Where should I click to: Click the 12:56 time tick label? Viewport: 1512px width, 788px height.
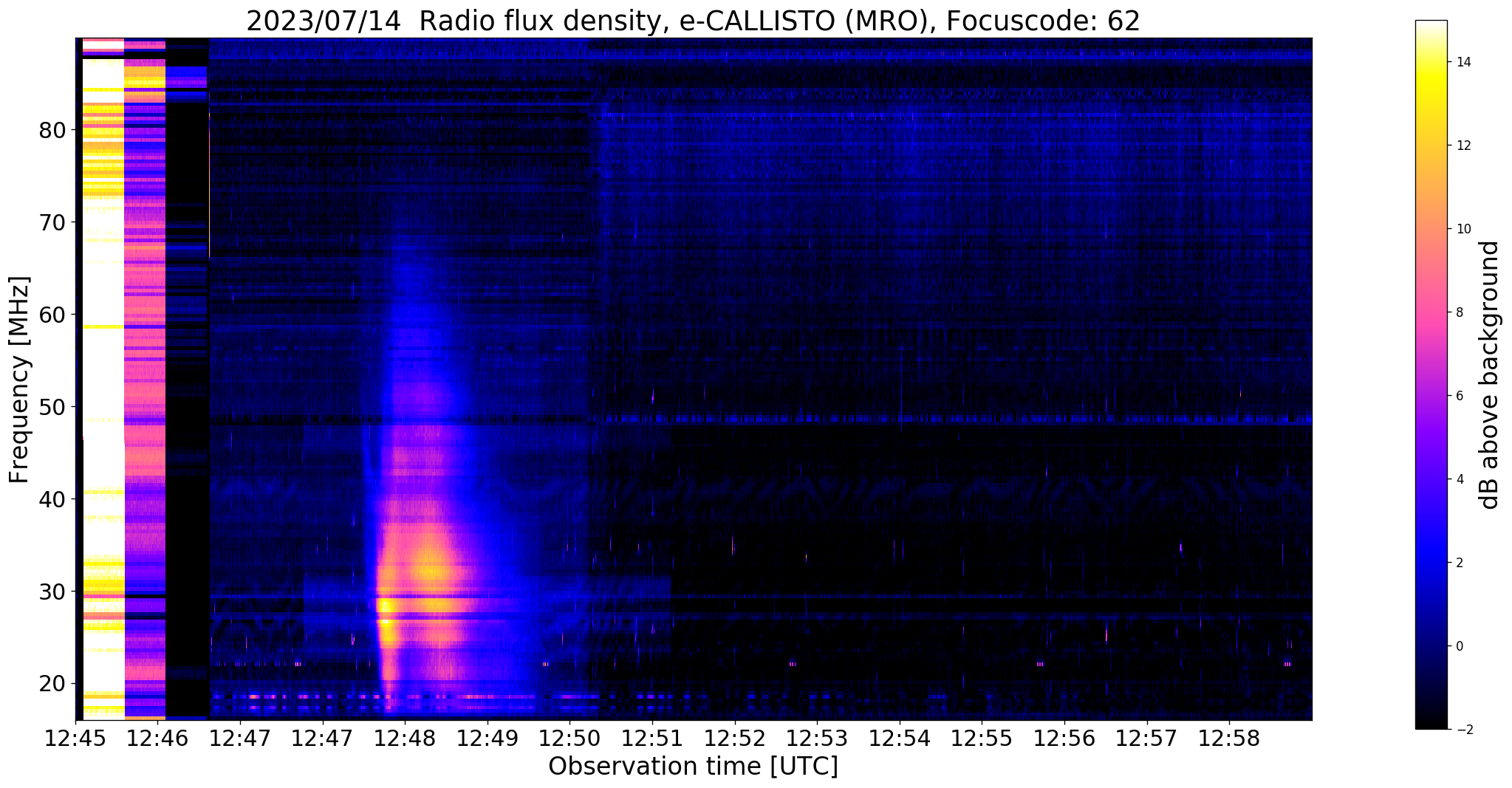click(x=1064, y=739)
